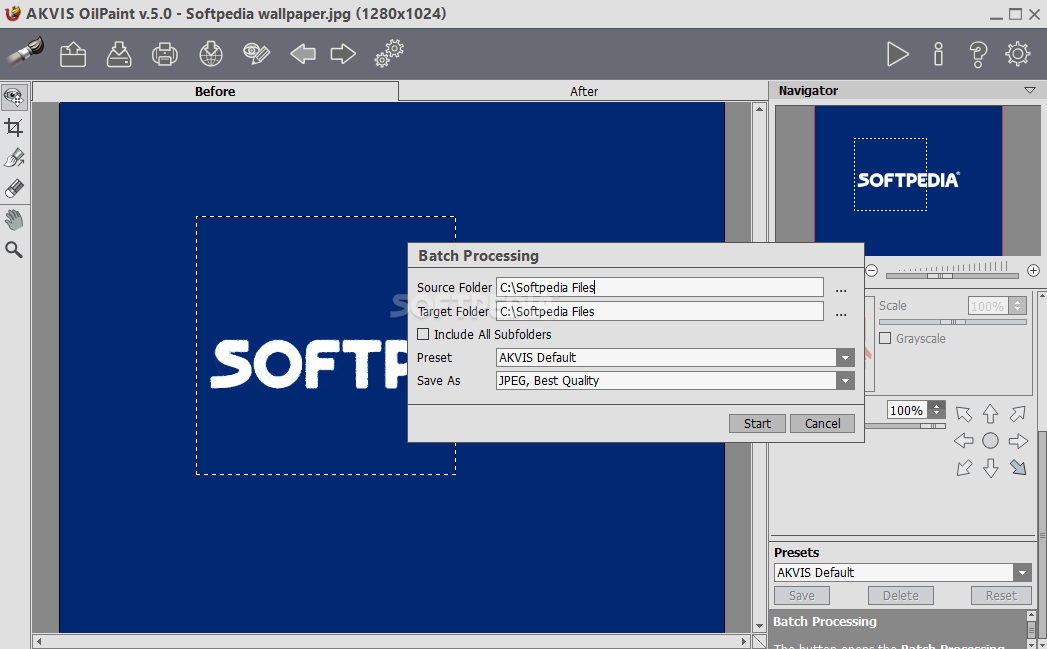Click the AKVIS OilPaint brush logo
This screenshot has height=649, width=1047.
point(25,52)
